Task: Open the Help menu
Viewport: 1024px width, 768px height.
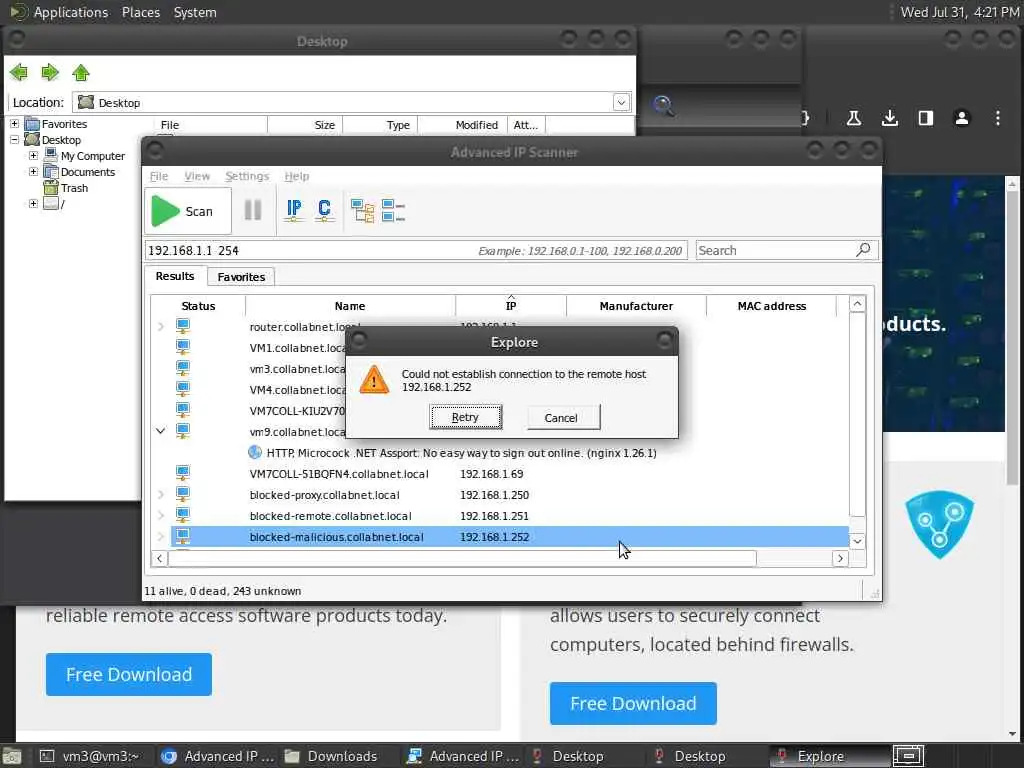Action: (296, 176)
